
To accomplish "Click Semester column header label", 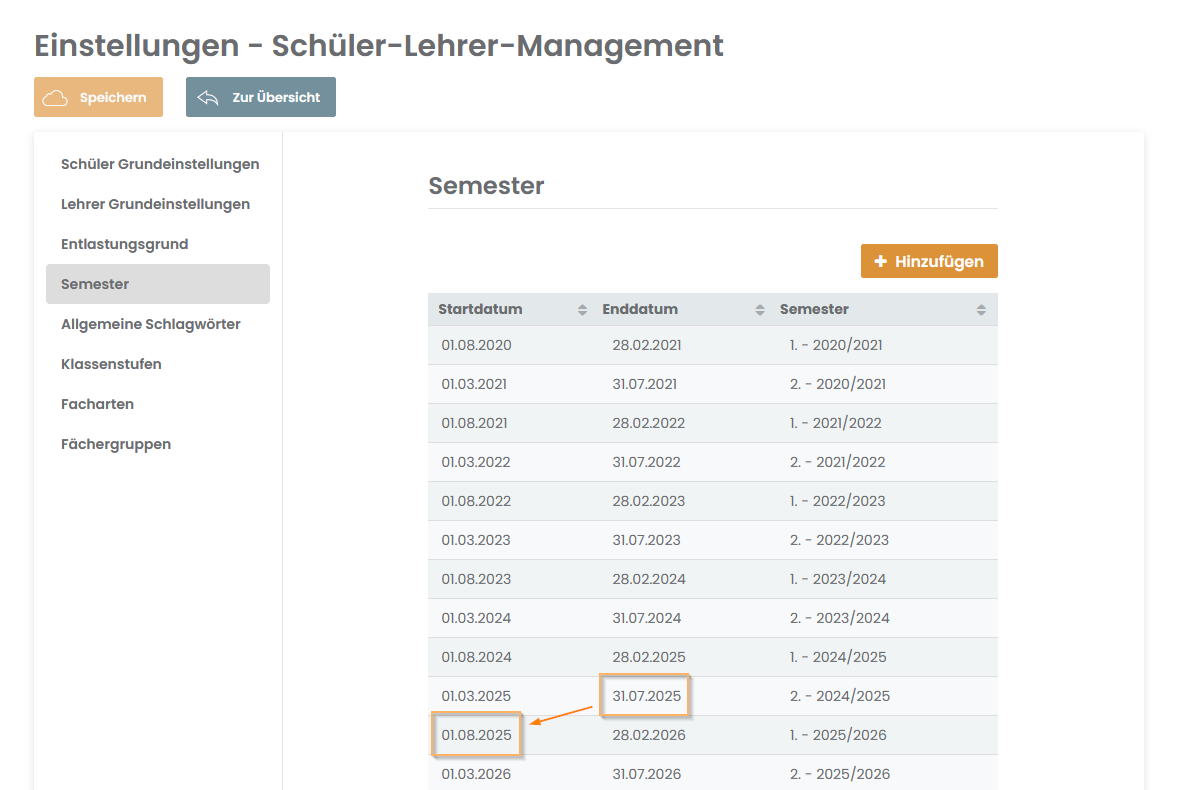I will click(814, 309).
